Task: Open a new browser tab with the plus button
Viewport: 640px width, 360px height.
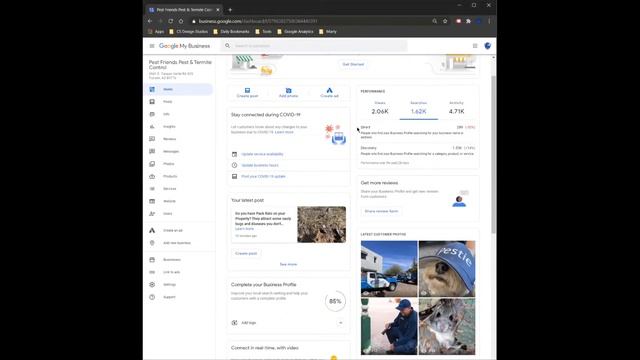Action: [x=230, y=10]
